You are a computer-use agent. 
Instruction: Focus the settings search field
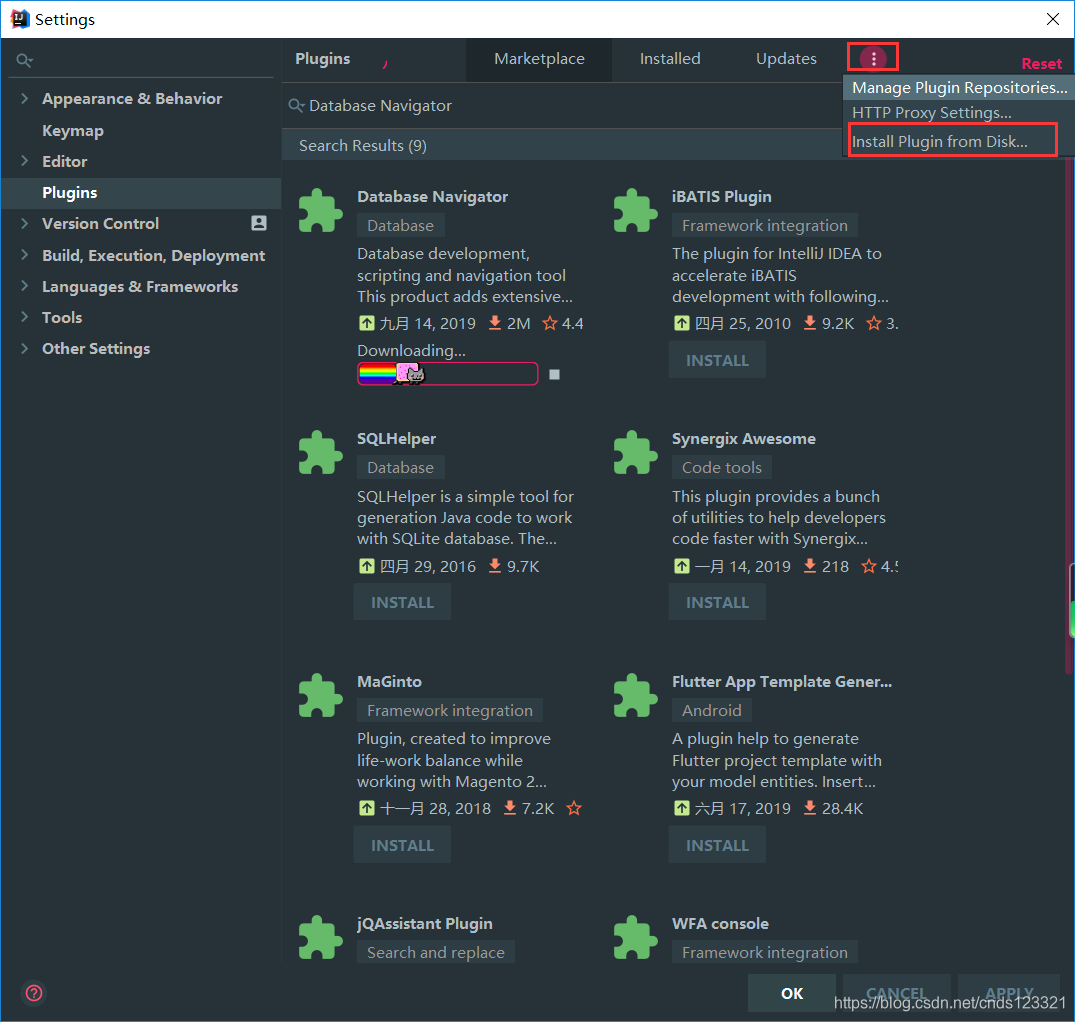pos(141,60)
